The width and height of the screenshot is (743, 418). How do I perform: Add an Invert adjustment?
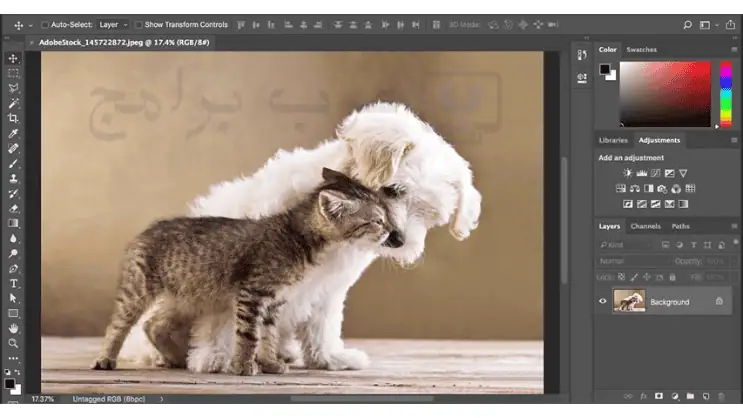(628, 204)
